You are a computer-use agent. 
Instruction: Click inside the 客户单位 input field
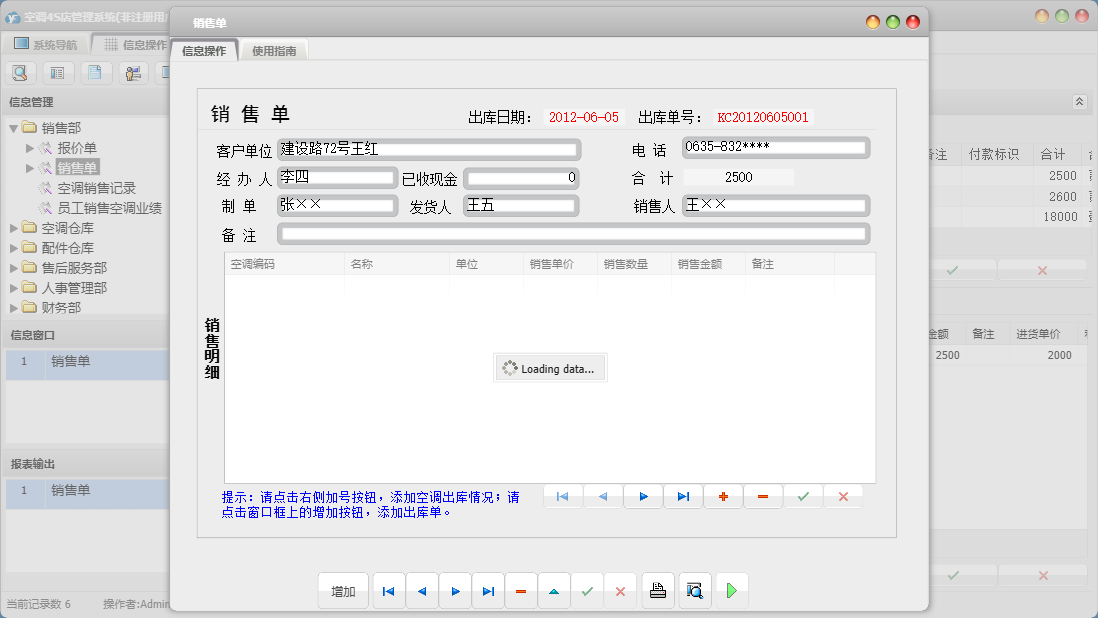click(430, 148)
